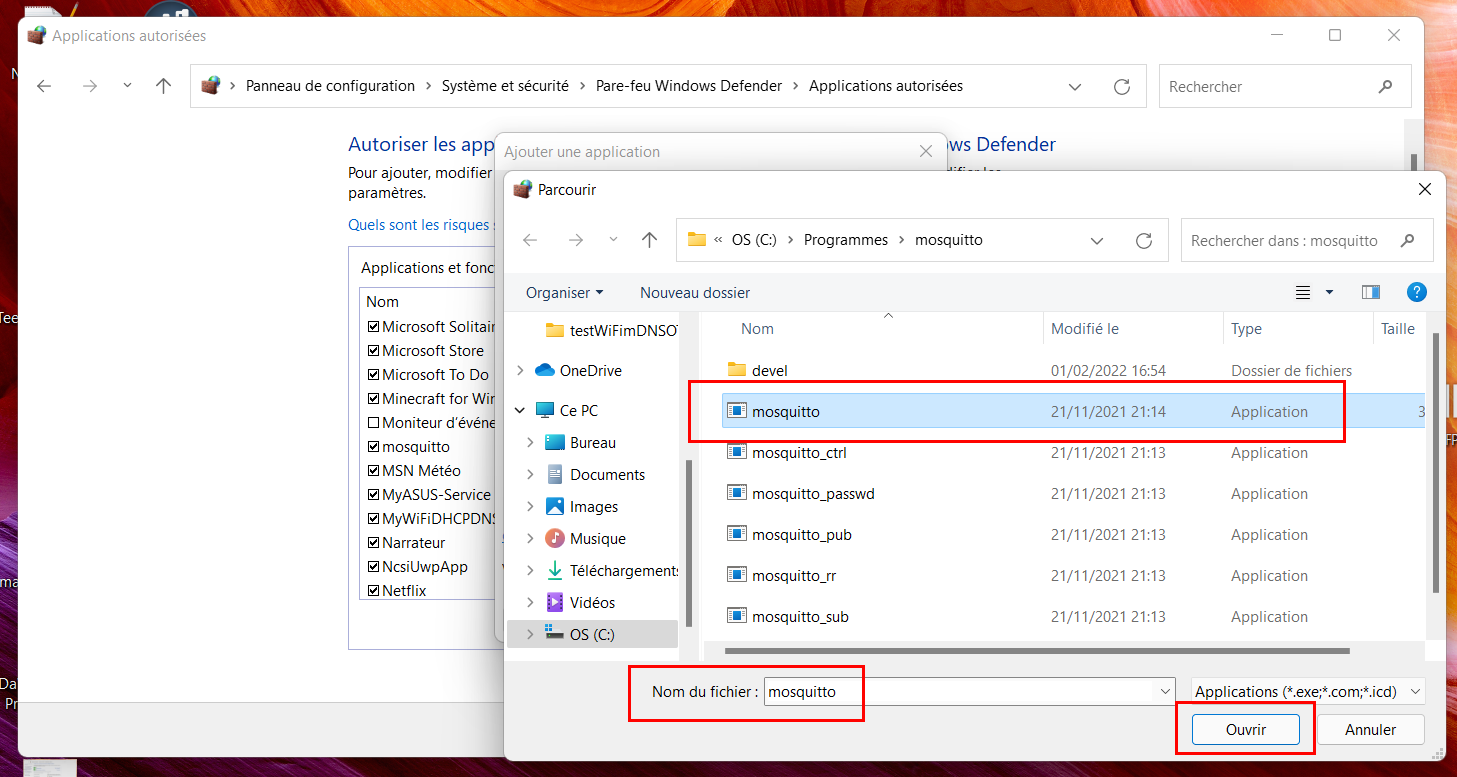Expand the Musique tree node
Viewport: 1457px width, 777px height.
coord(530,538)
